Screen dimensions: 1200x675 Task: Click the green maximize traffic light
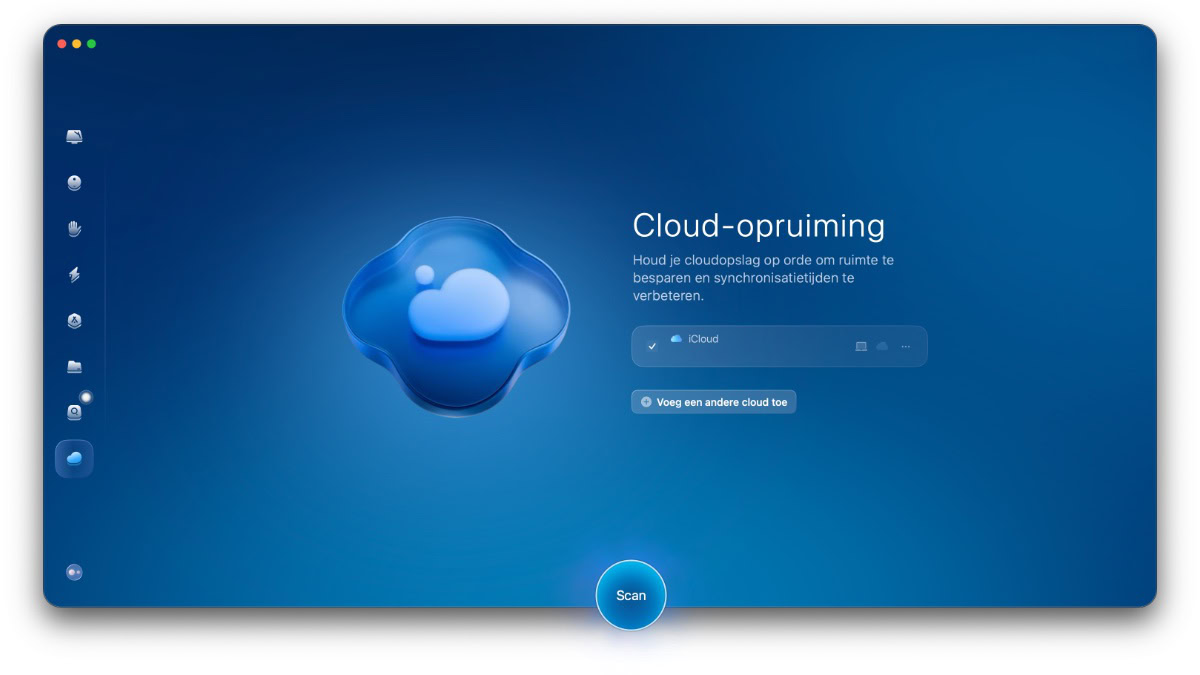tap(92, 44)
